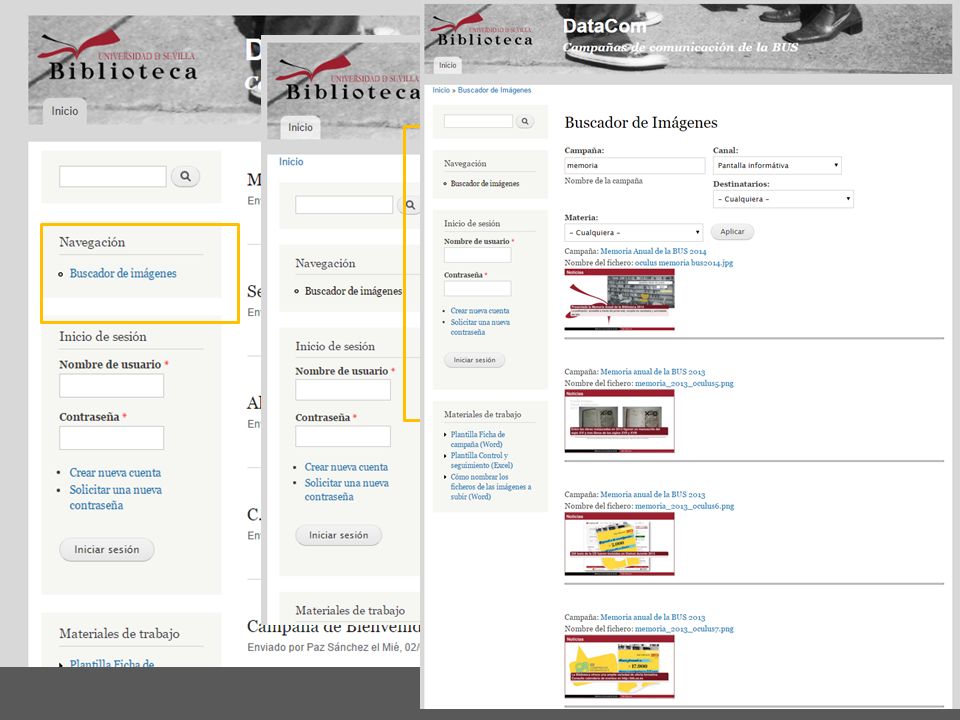
Task: Click the search field in the middle window
Action: click(344, 205)
